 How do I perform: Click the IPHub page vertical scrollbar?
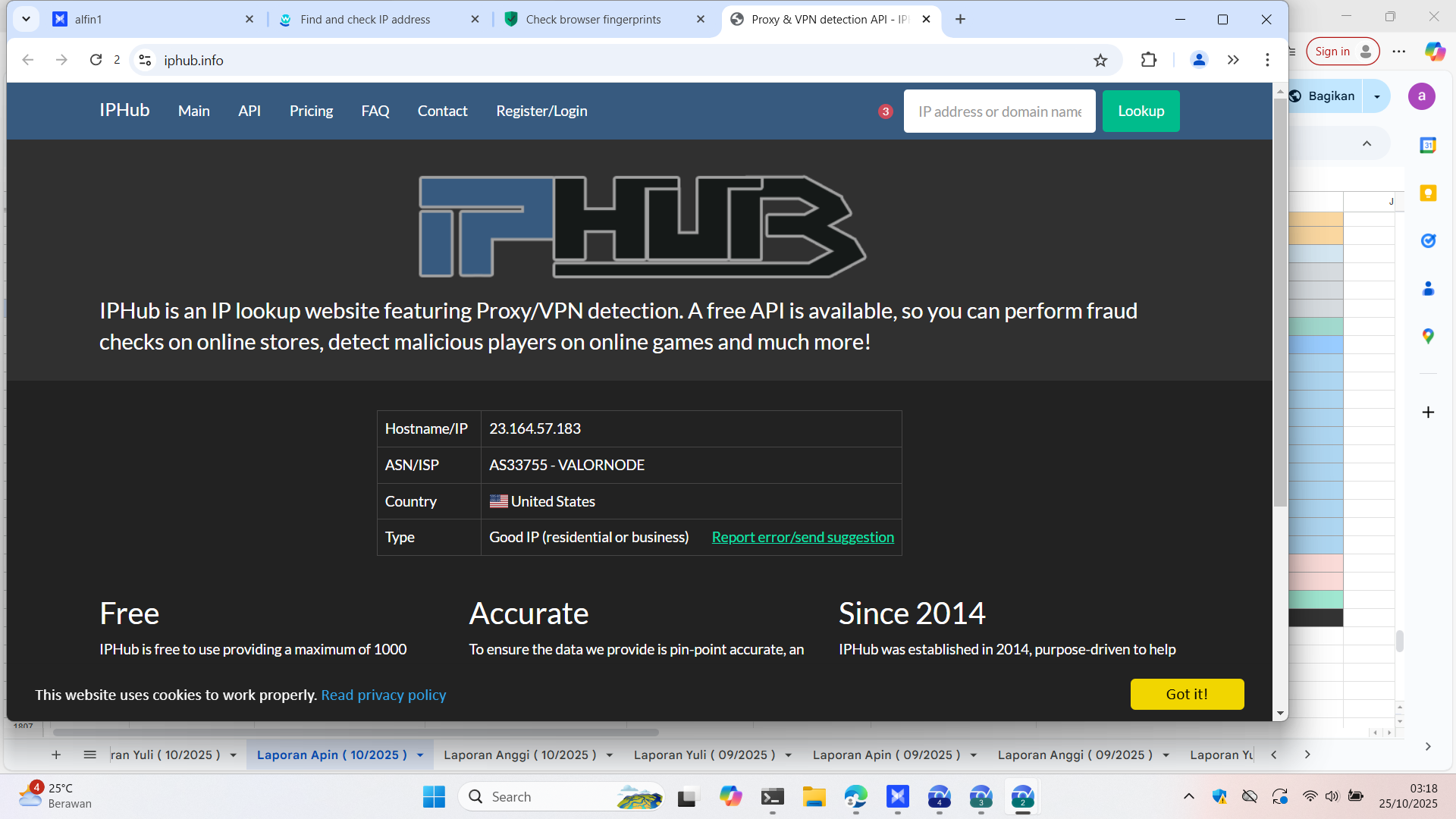[1280, 303]
